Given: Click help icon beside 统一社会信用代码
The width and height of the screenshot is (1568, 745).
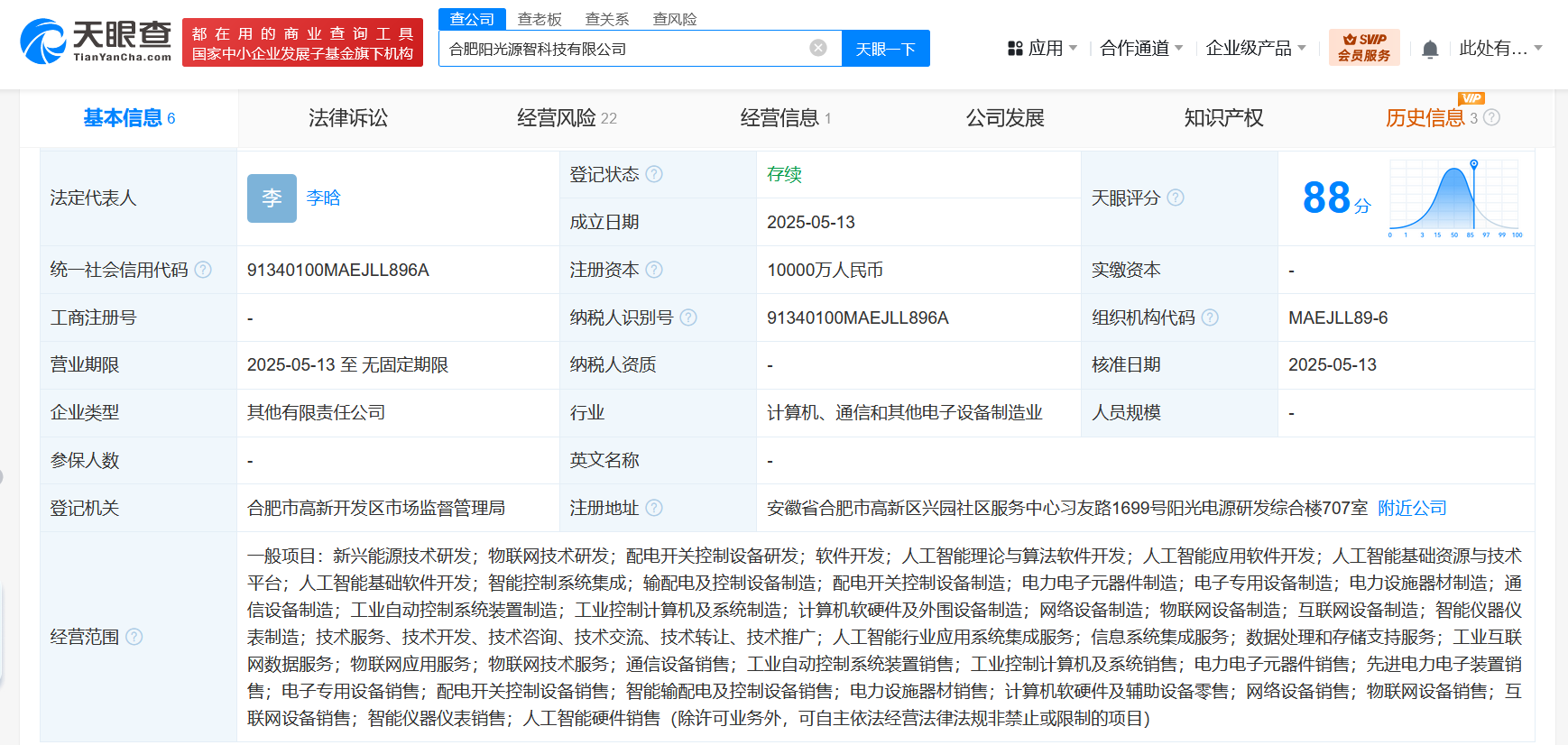Looking at the screenshot, I should pyautogui.click(x=203, y=270).
